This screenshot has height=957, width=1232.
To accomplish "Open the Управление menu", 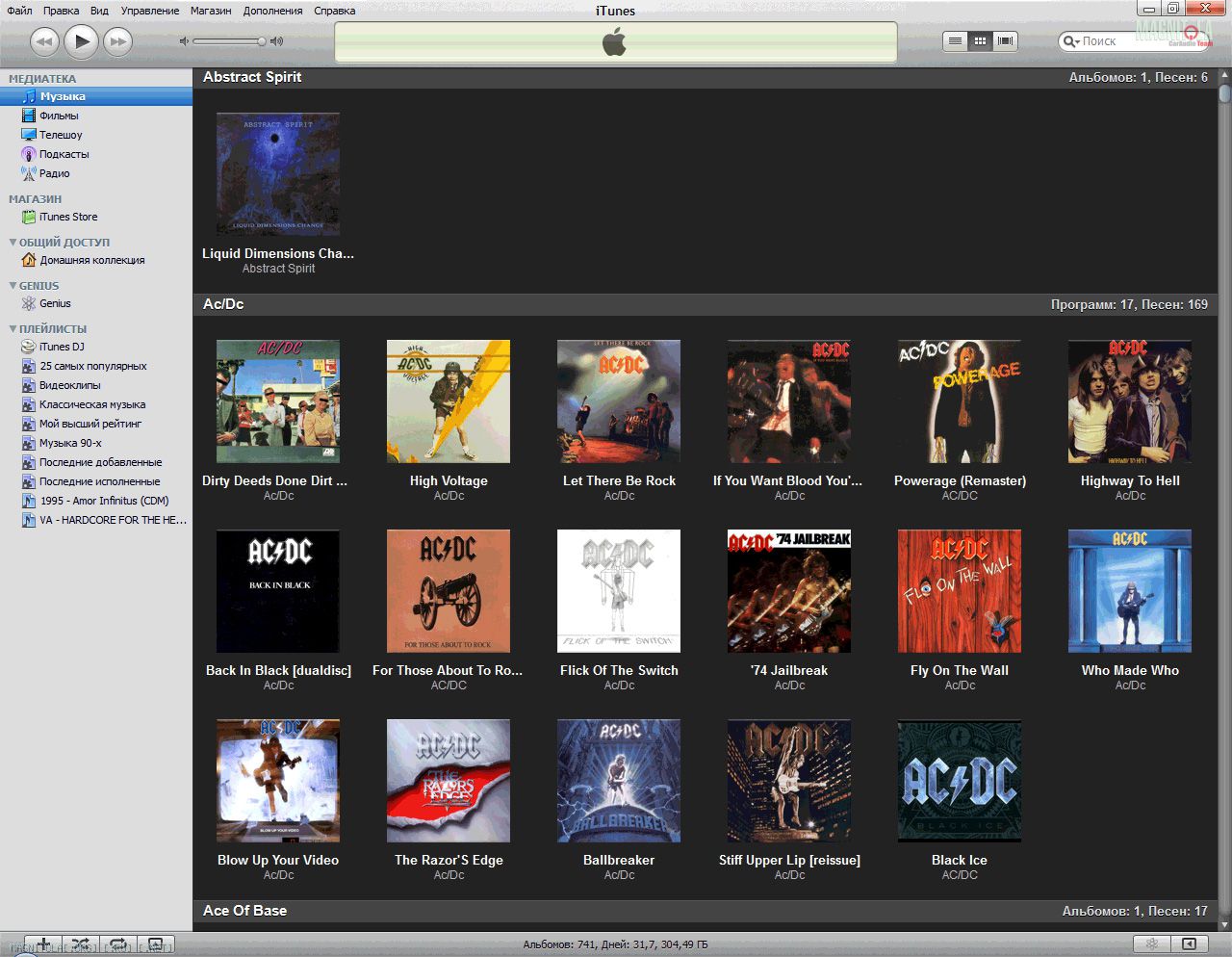I will pos(150,11).
